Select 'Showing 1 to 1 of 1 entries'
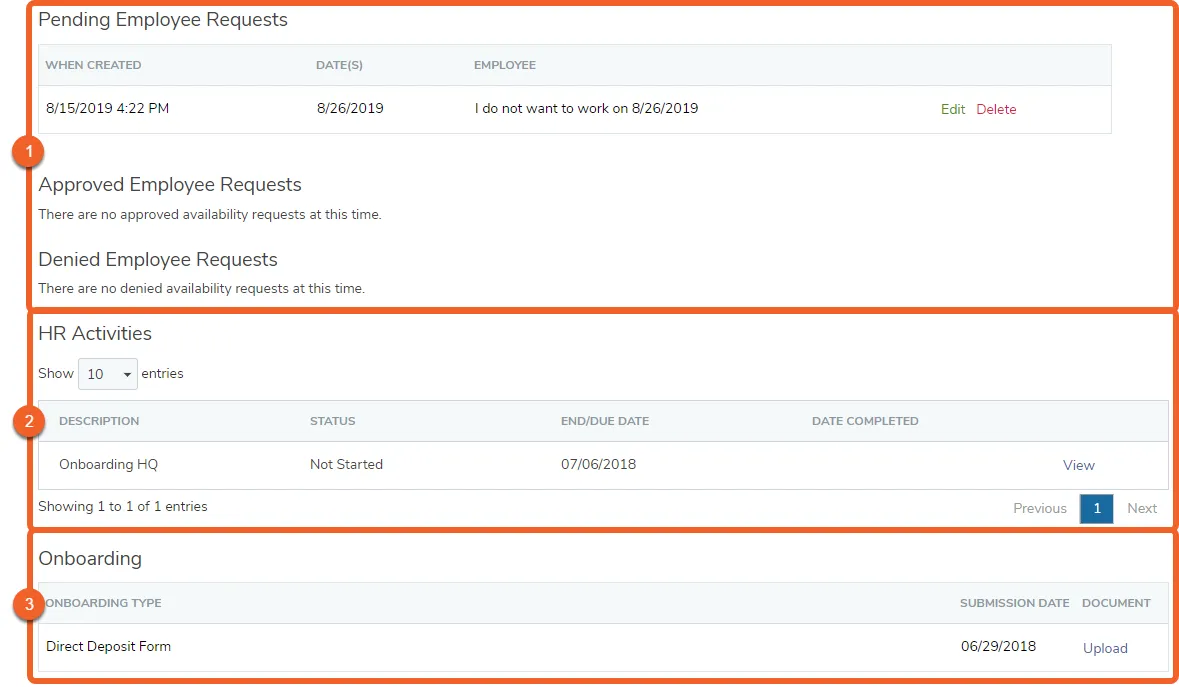 [123, 507]
